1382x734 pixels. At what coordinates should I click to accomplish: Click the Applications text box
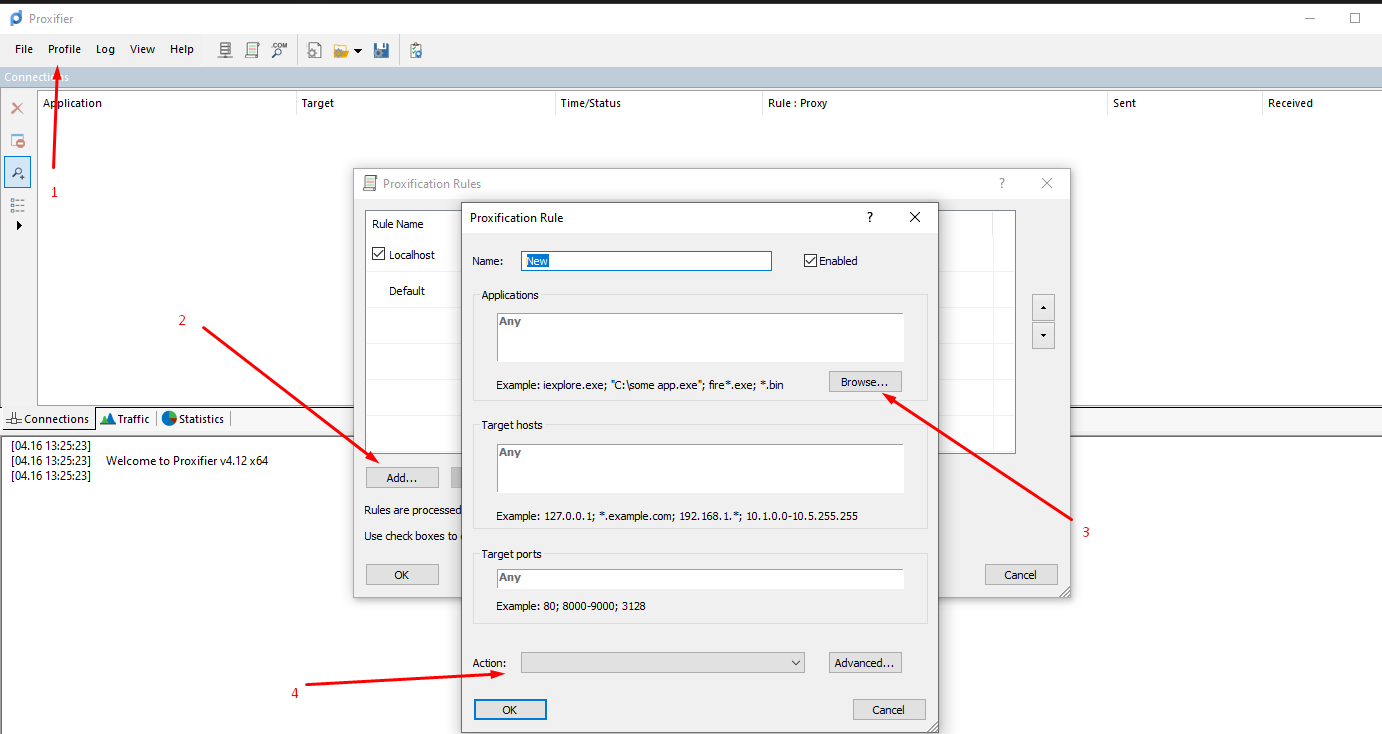pyautogui.click(x=700, y=337)
